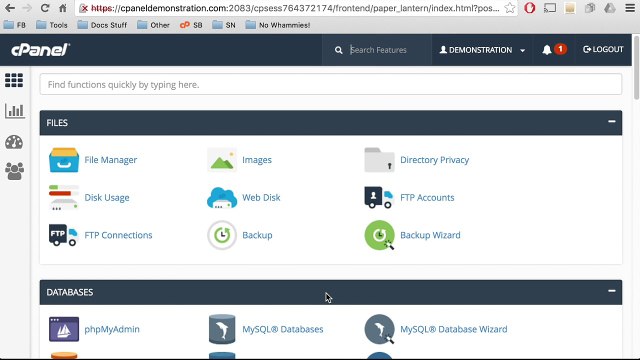The image size is (640, 360).
Task: Click the cast extension icon
Action: pyautogui.click(x=550, y=8)
